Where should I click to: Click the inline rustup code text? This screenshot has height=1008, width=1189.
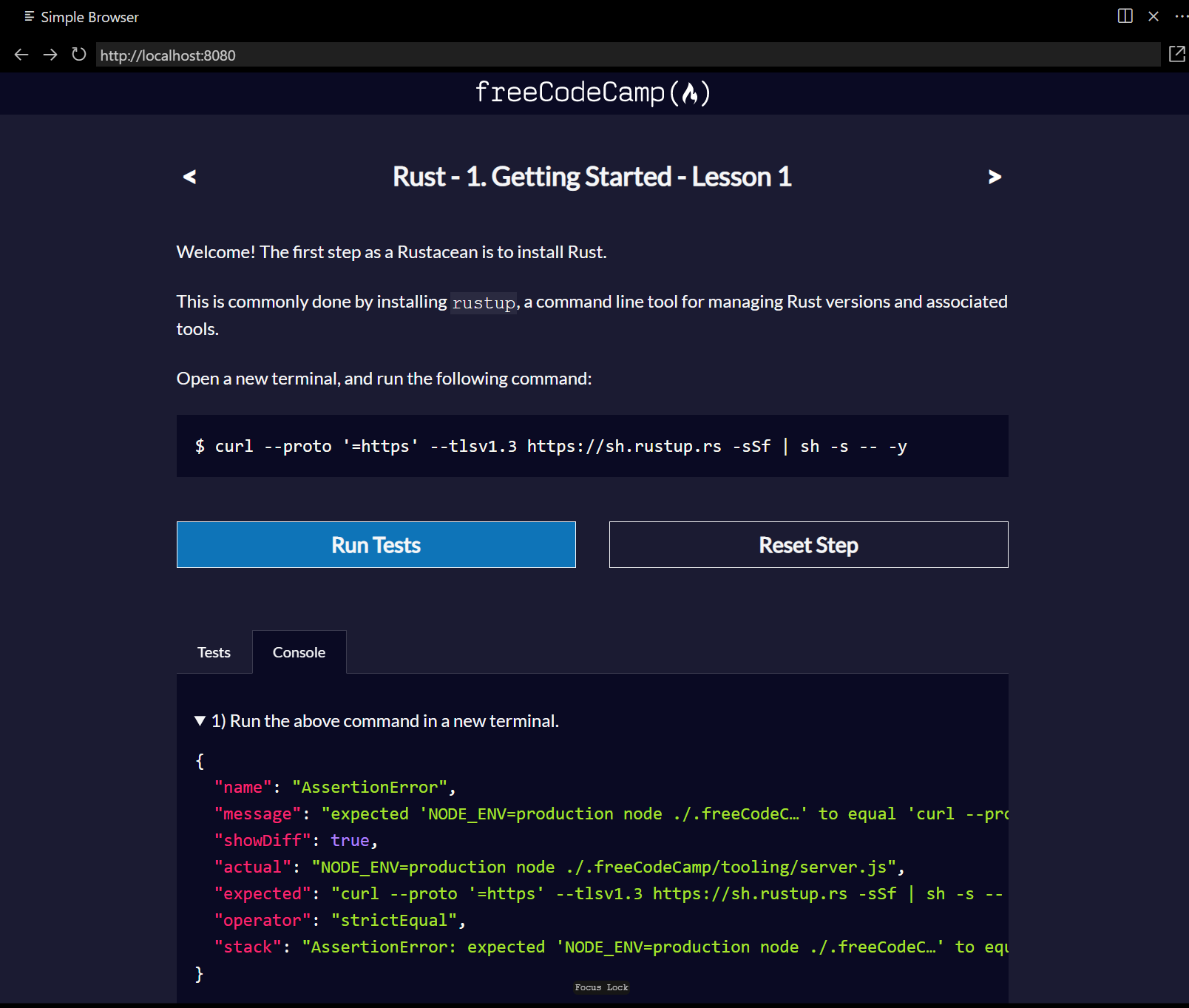(x=484, y=302)
